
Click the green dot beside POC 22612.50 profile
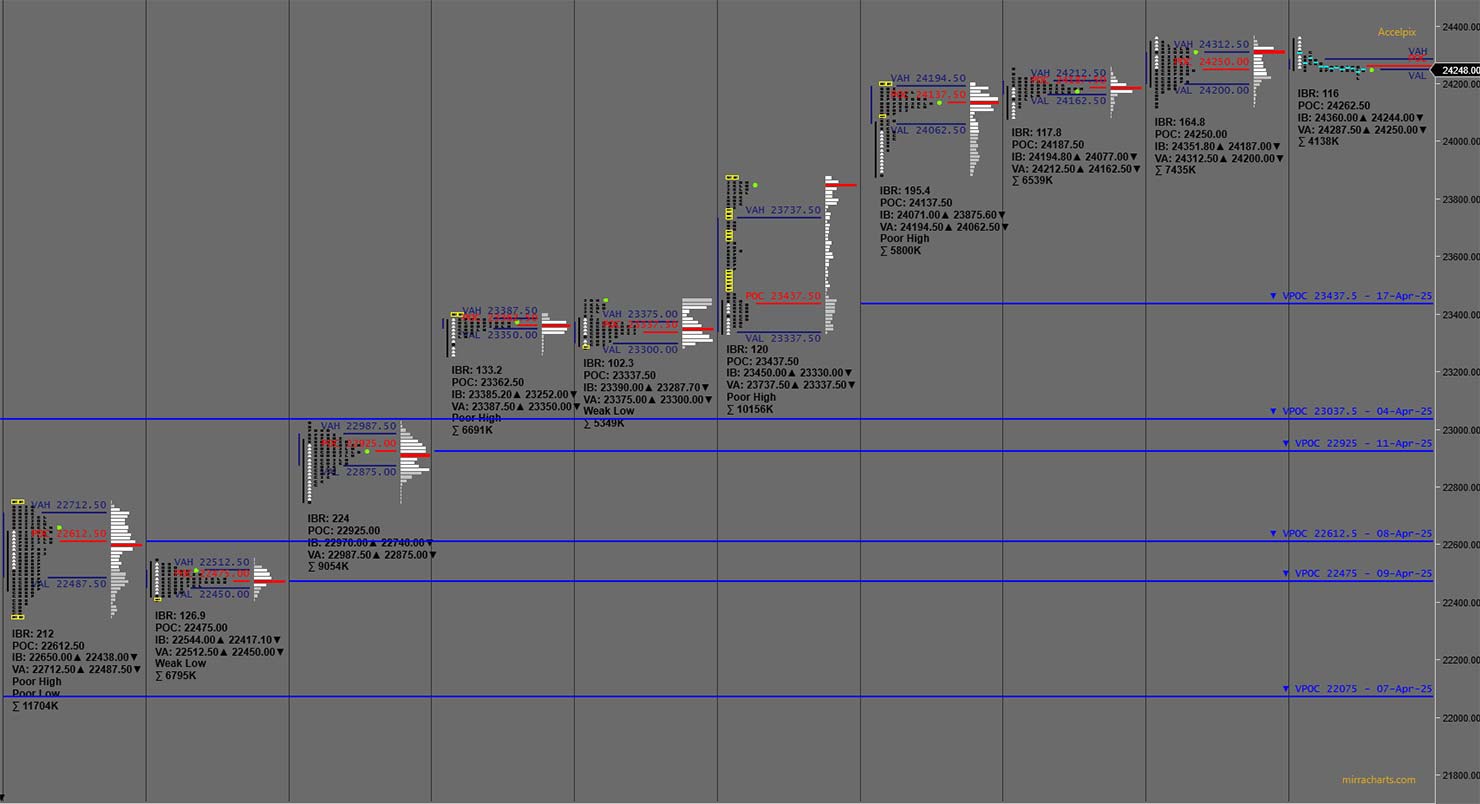[x=59, y=527]
